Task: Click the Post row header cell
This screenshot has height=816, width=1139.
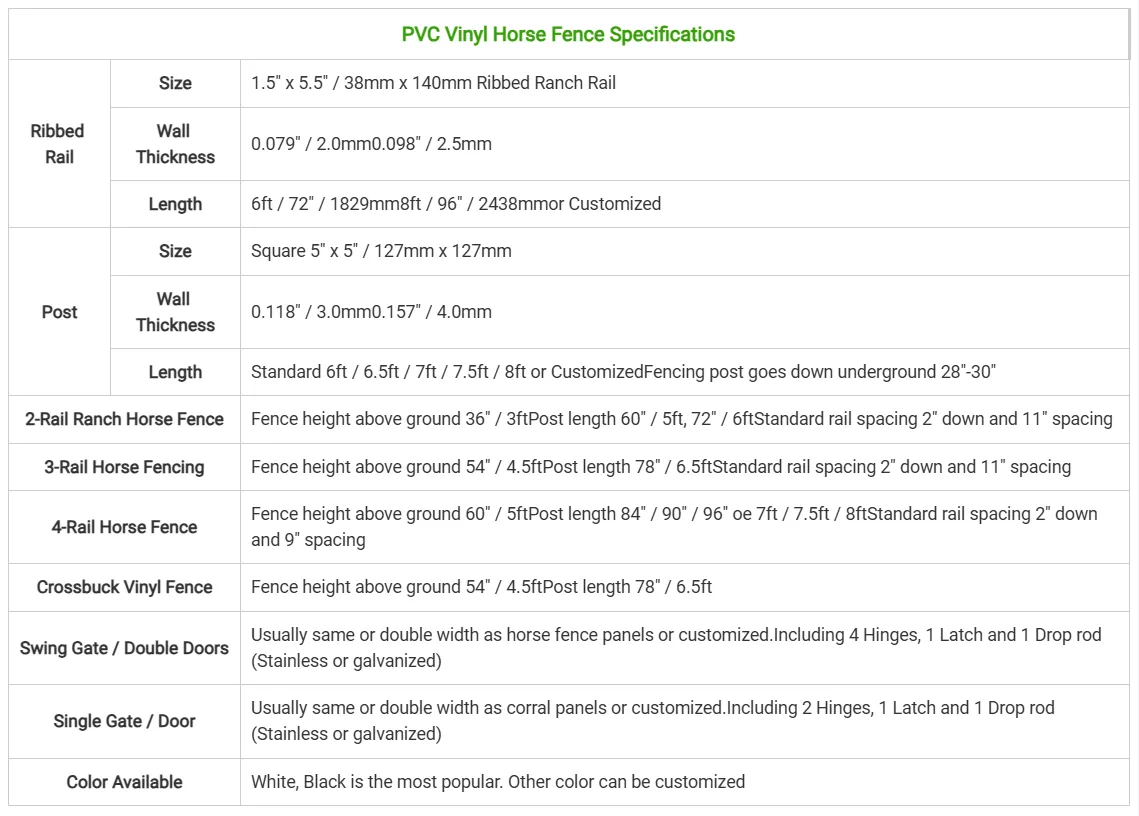Action: (x=59, y=312)
